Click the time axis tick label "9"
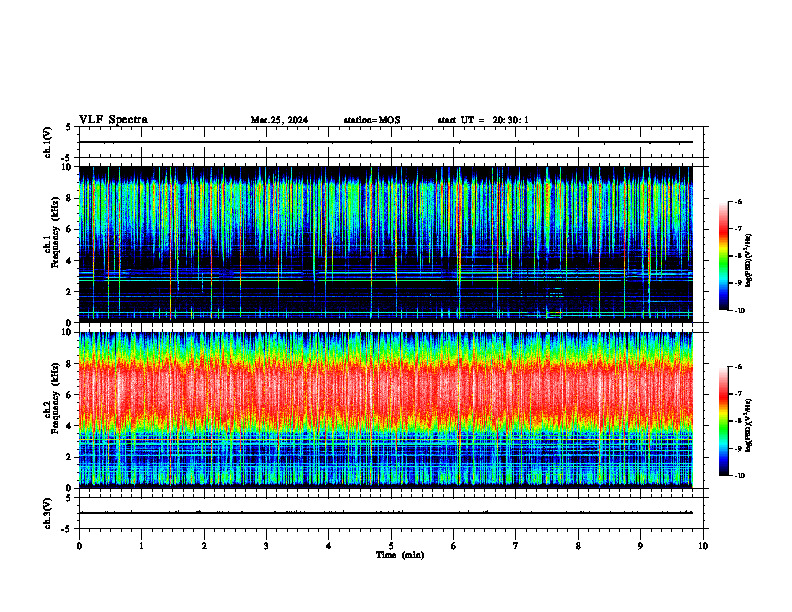 tap(640, 546)
